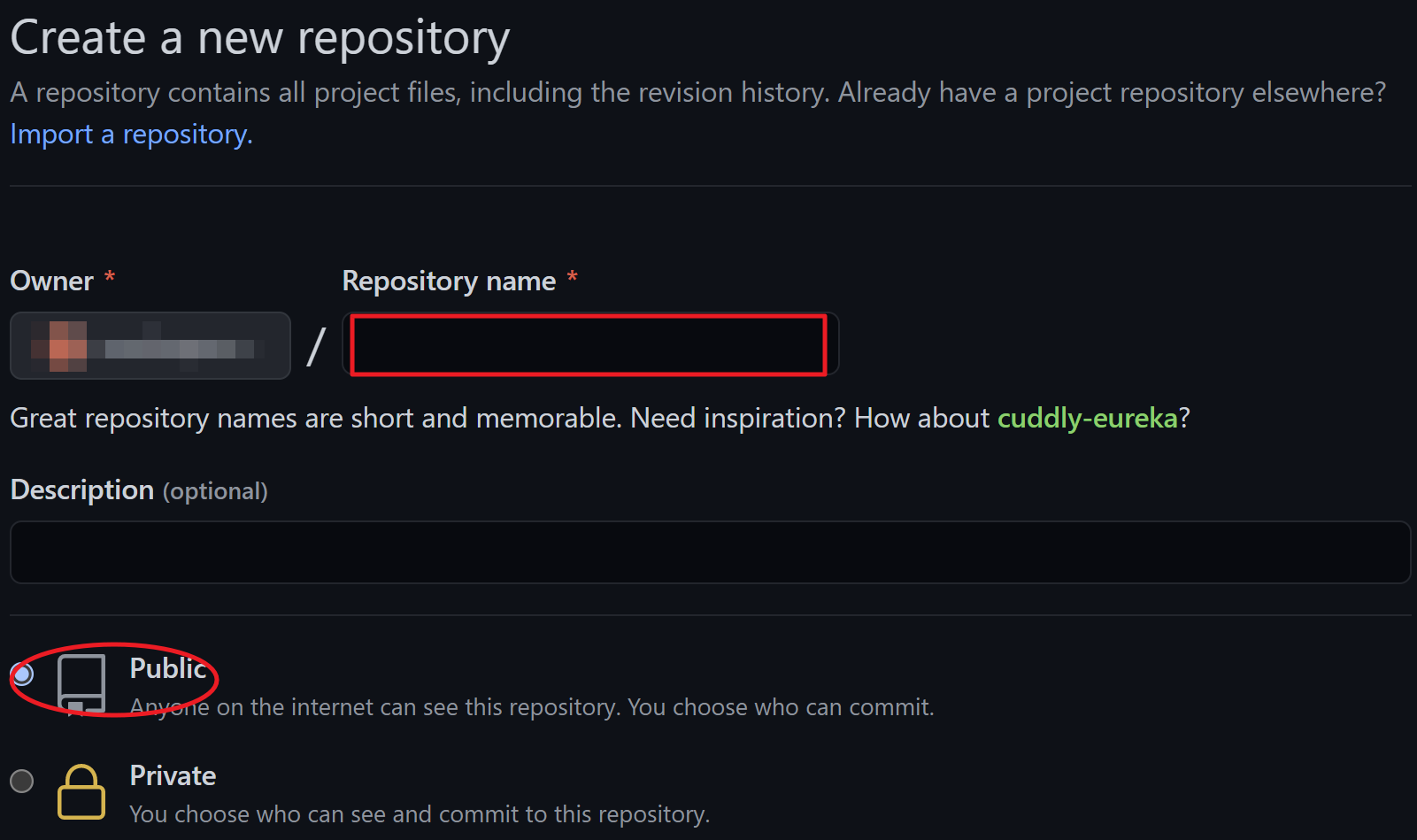Click the Description (optional) label

point(139,489)
